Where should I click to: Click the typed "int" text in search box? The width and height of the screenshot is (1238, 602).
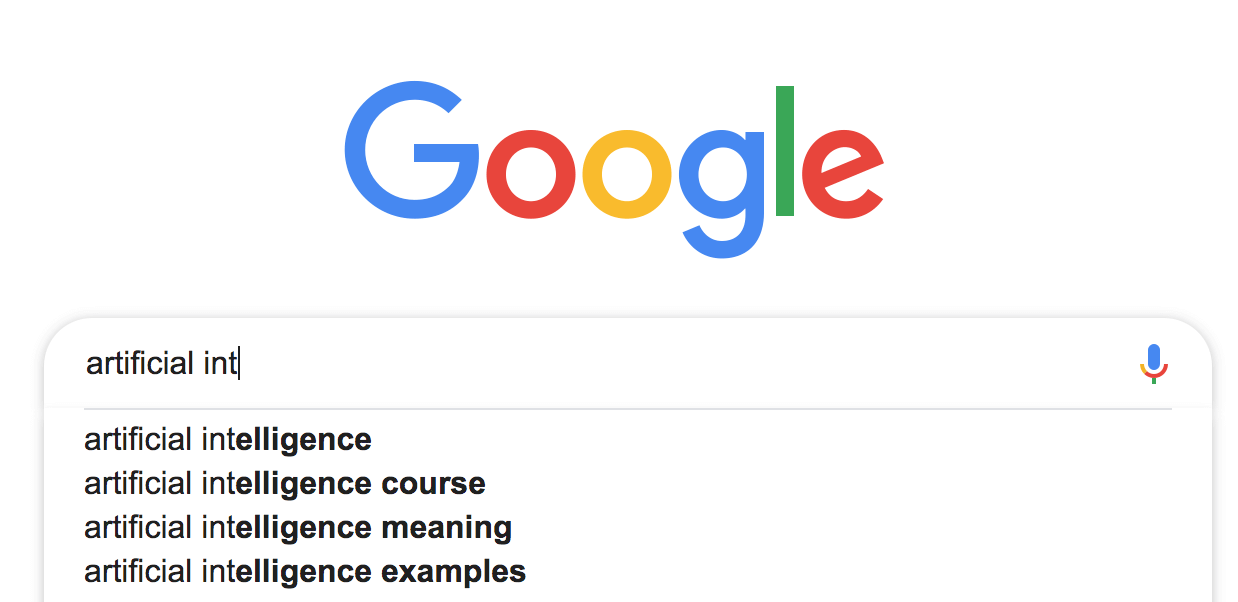[x=220, y=363]
